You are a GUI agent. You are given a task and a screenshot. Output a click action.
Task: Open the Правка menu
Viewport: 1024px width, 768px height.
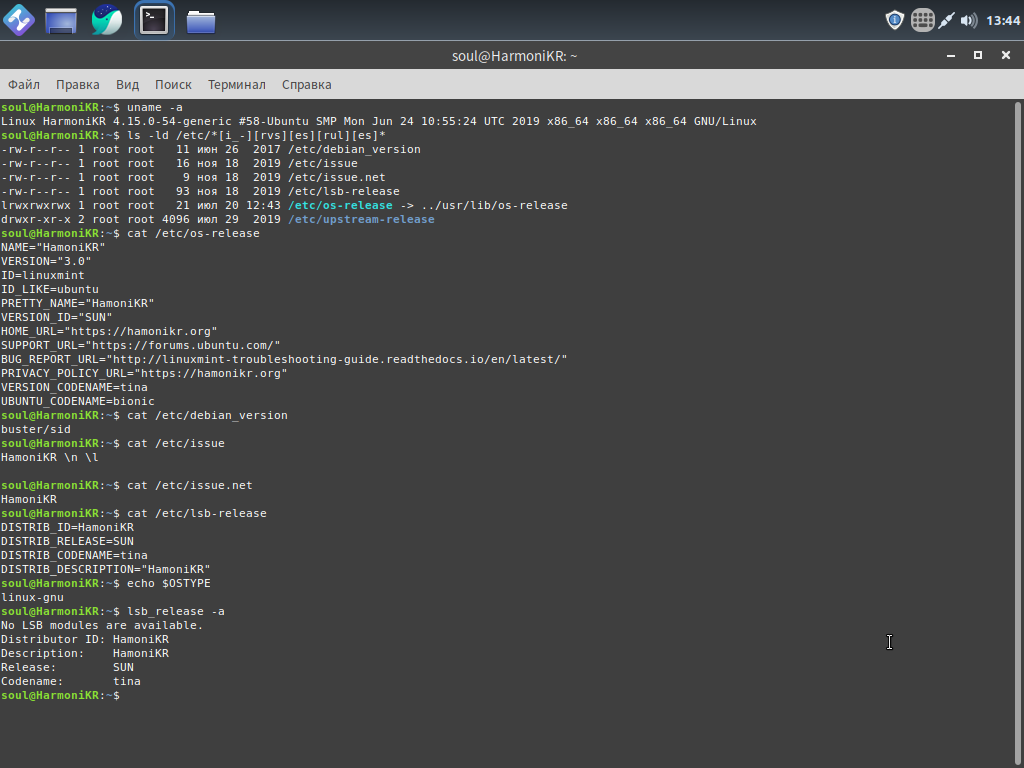78,85
